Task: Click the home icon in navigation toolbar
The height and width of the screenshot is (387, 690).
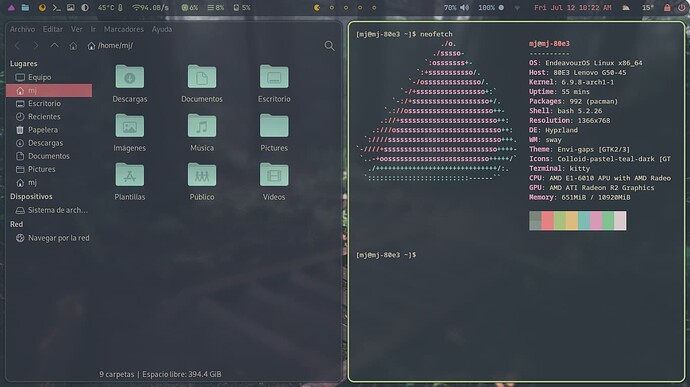Action: 73,46
